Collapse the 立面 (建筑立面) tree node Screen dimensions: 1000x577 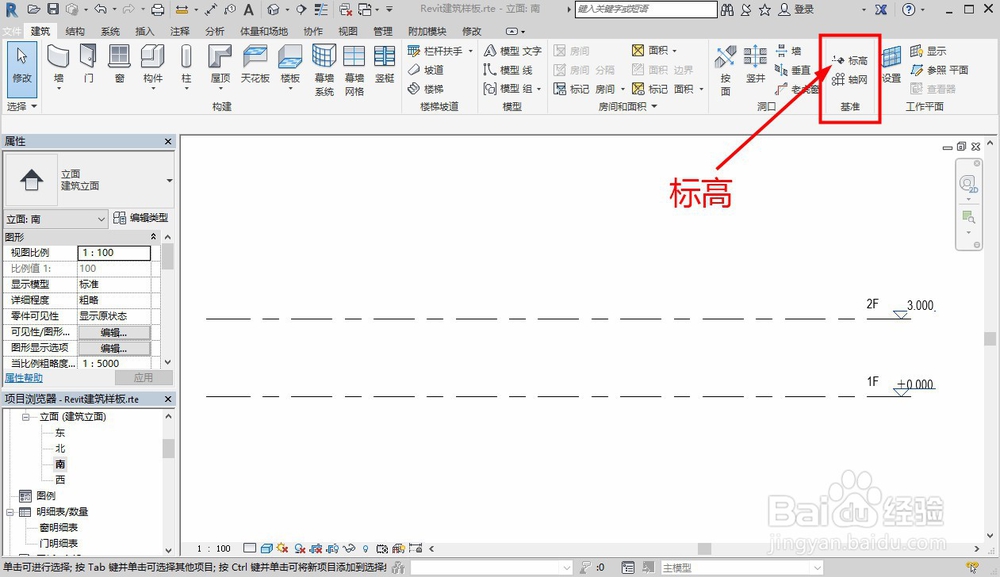tap(26, 417)
